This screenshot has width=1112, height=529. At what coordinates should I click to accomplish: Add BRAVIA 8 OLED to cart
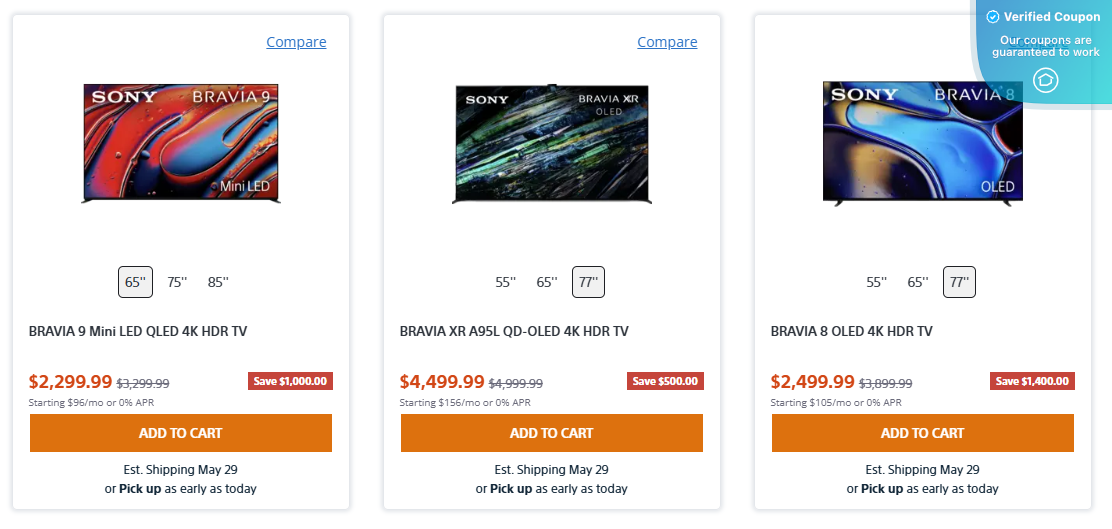pos(923,433)
